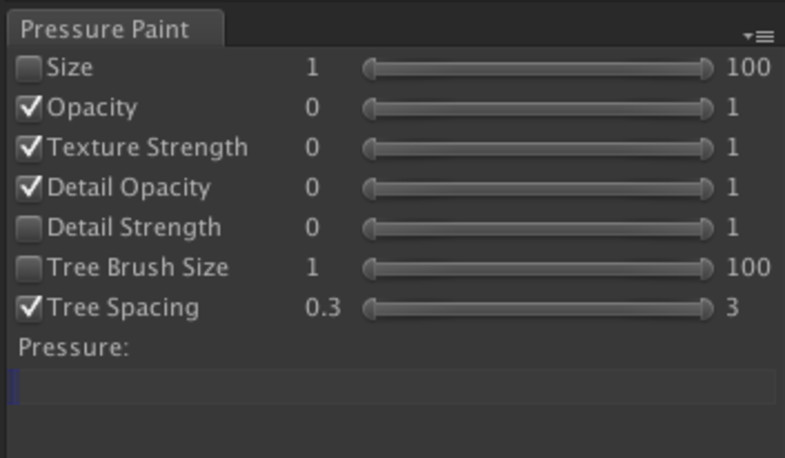Click the Size range slider track
This screenshot has width=785, height=458.
click(538, 69)
